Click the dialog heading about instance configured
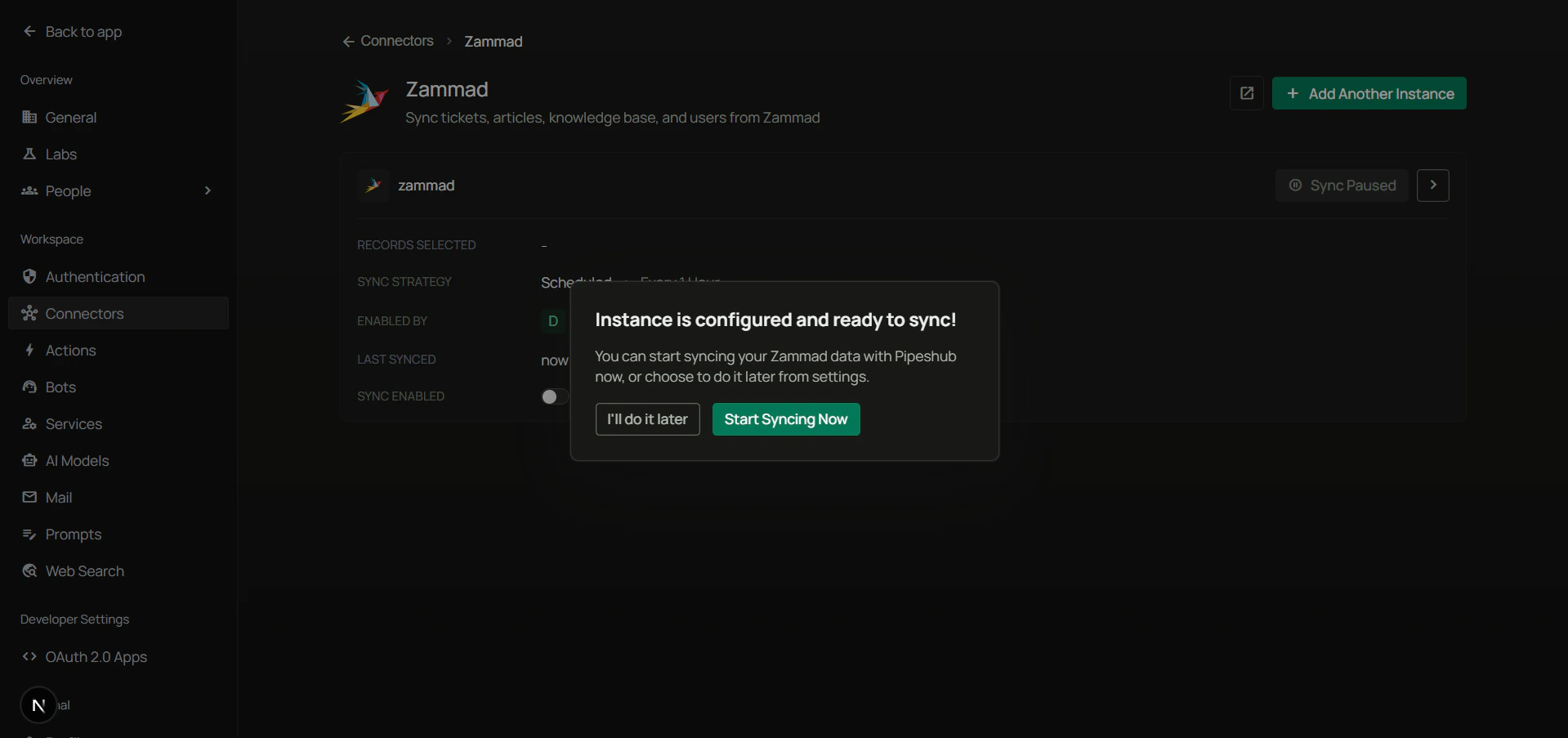Viewport: 1568px width, 738px height. click(775, 320)
